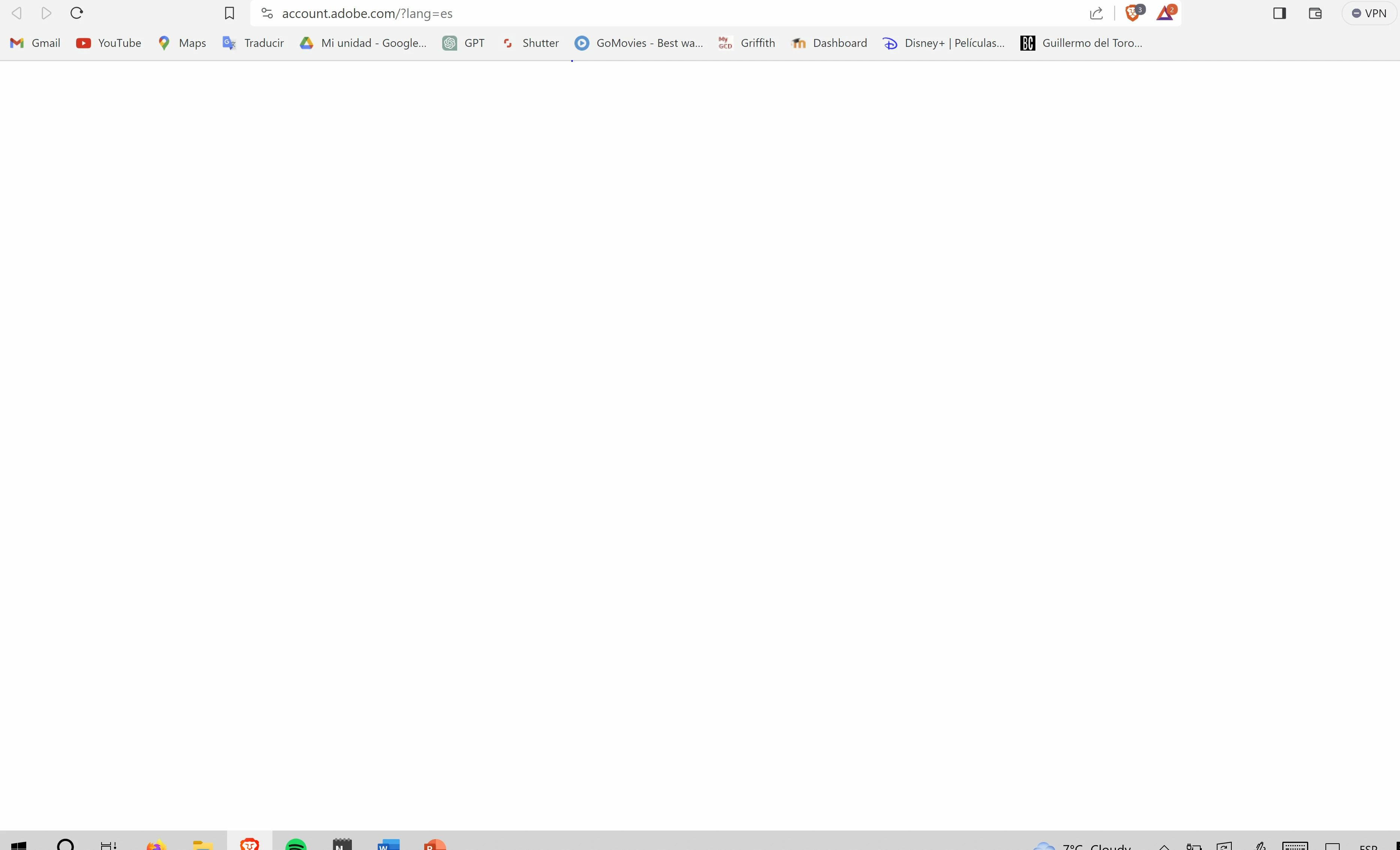Viewport: 1400px width, 850px height.
Task: Open the Disney+ bookmark
Action: (943, 43)
